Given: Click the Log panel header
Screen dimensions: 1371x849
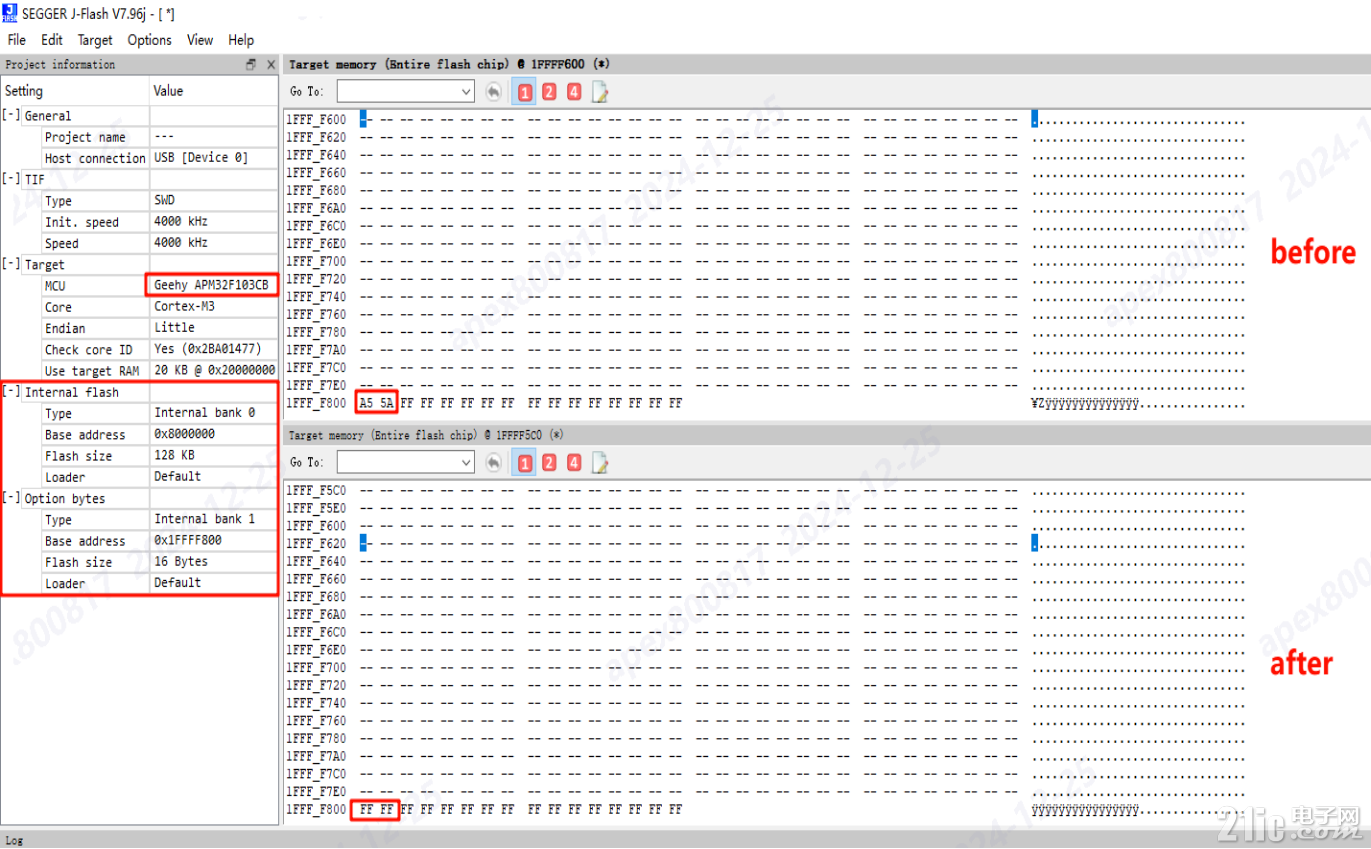Looking at the screenshot, I should pos(14,840).
